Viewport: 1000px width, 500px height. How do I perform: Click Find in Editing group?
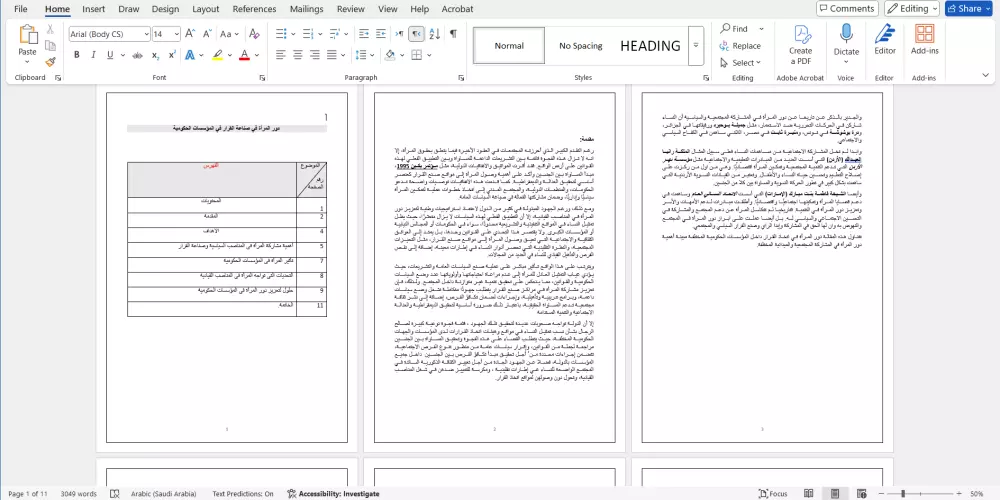[x=734, y=29]
